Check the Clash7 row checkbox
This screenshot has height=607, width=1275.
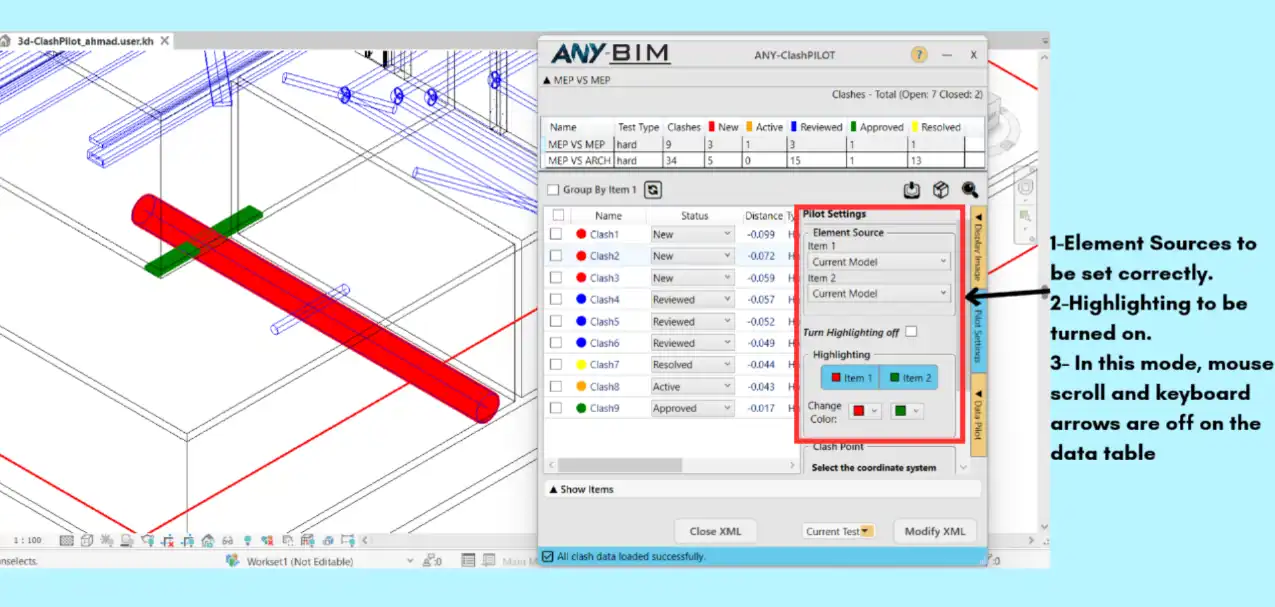pos(556,365)
